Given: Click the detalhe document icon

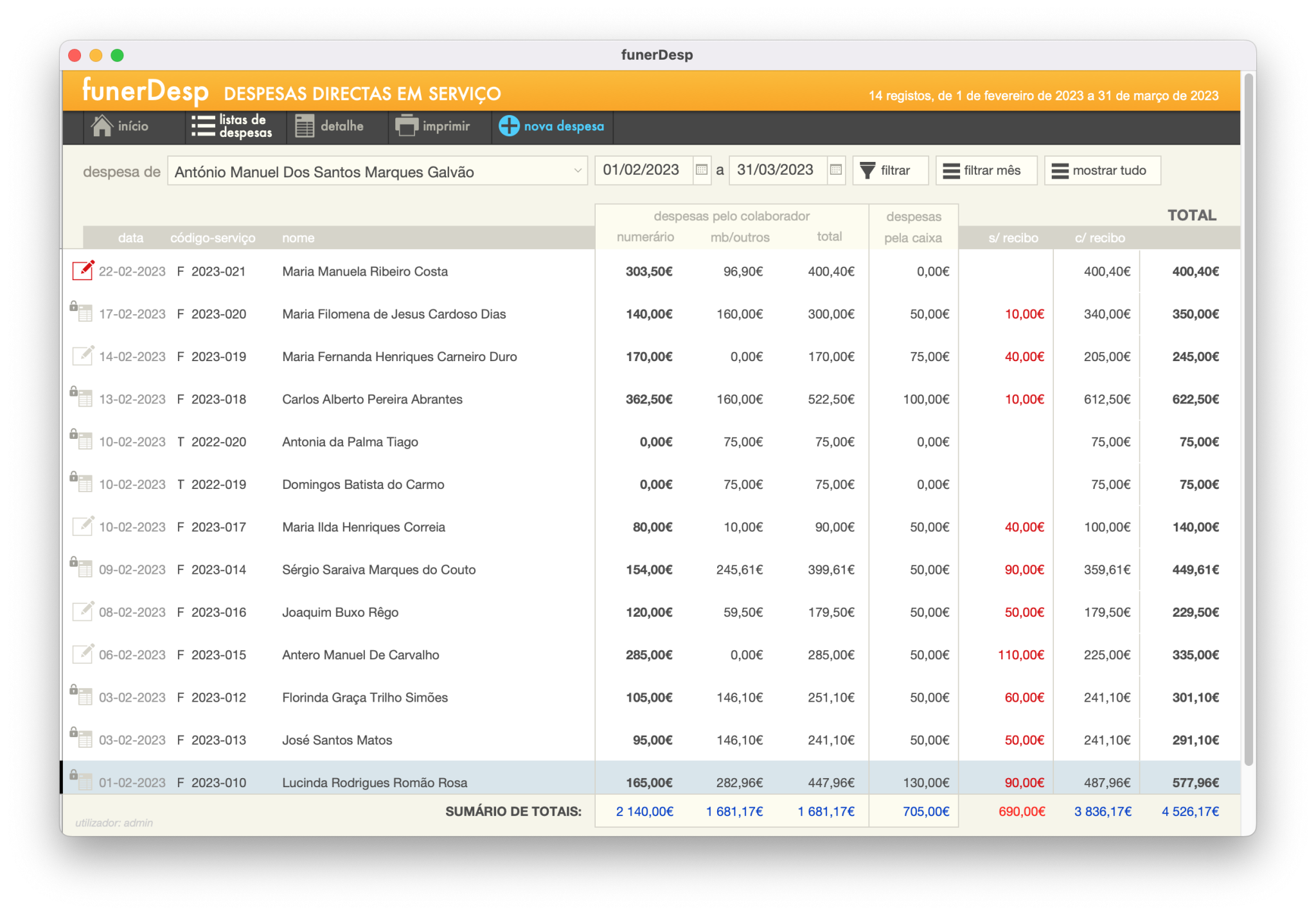Looking at the screenshot, I should [x=305, y=126].
